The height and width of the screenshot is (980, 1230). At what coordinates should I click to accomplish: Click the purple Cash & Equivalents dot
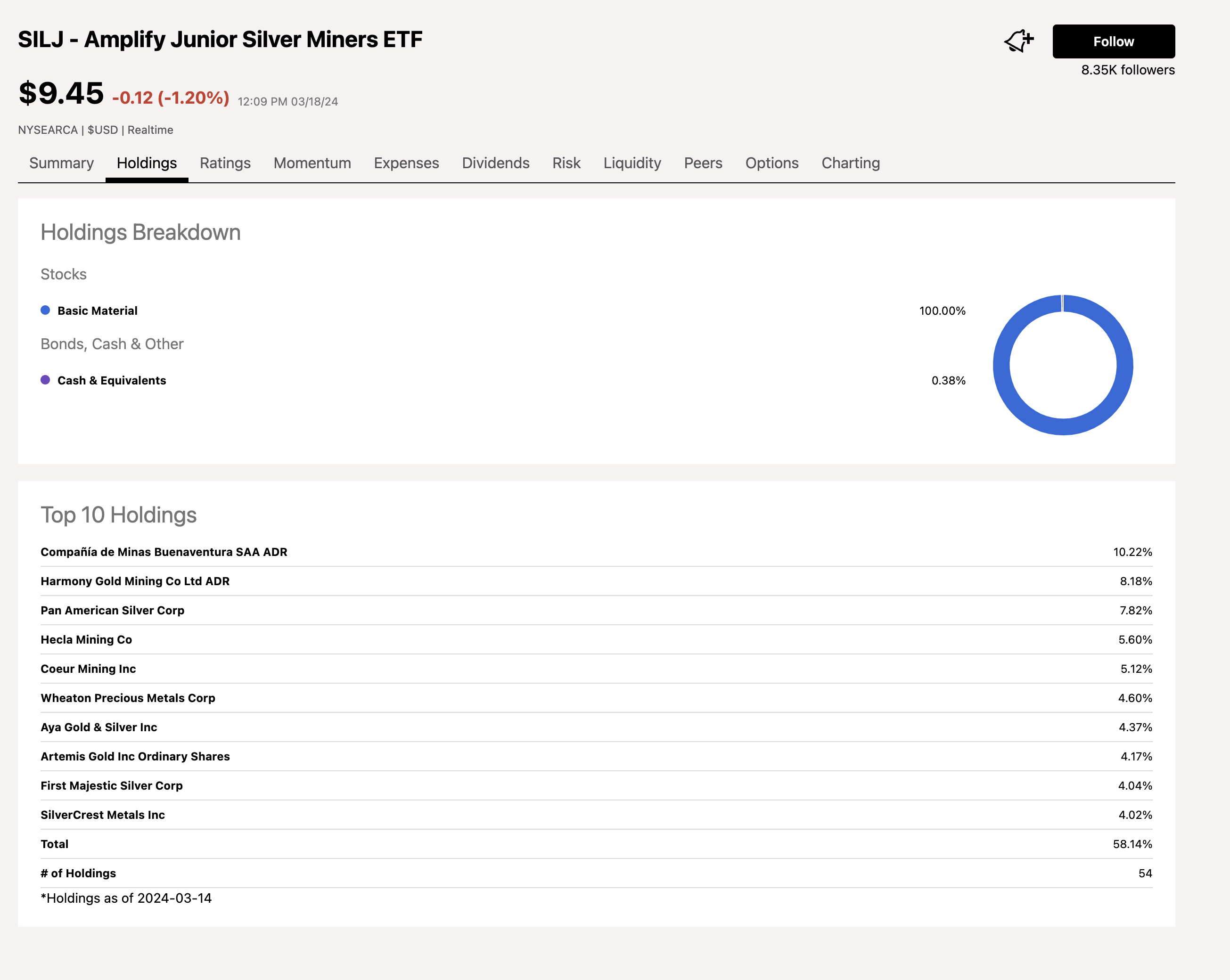pos(46,380)
